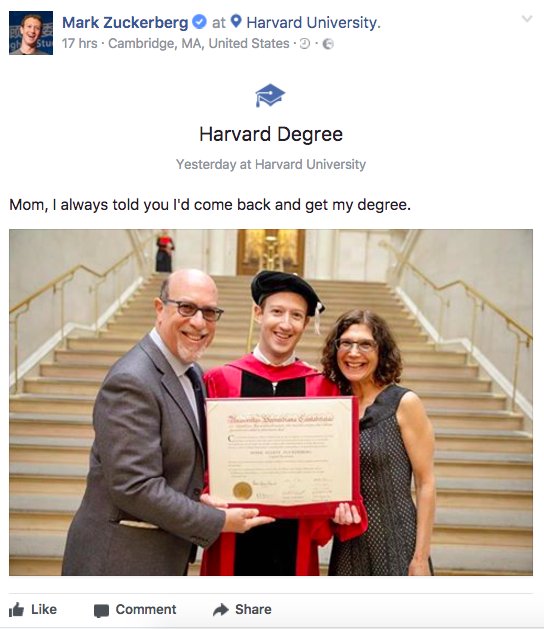Screen dimensions: 544x629
Task: Open the 17 hrs timestamp link
Action: point(79,43)
